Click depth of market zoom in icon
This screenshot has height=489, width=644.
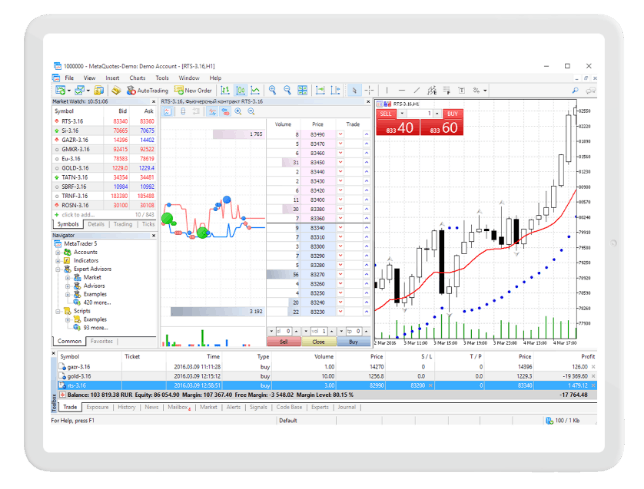[x=238, y=111]
